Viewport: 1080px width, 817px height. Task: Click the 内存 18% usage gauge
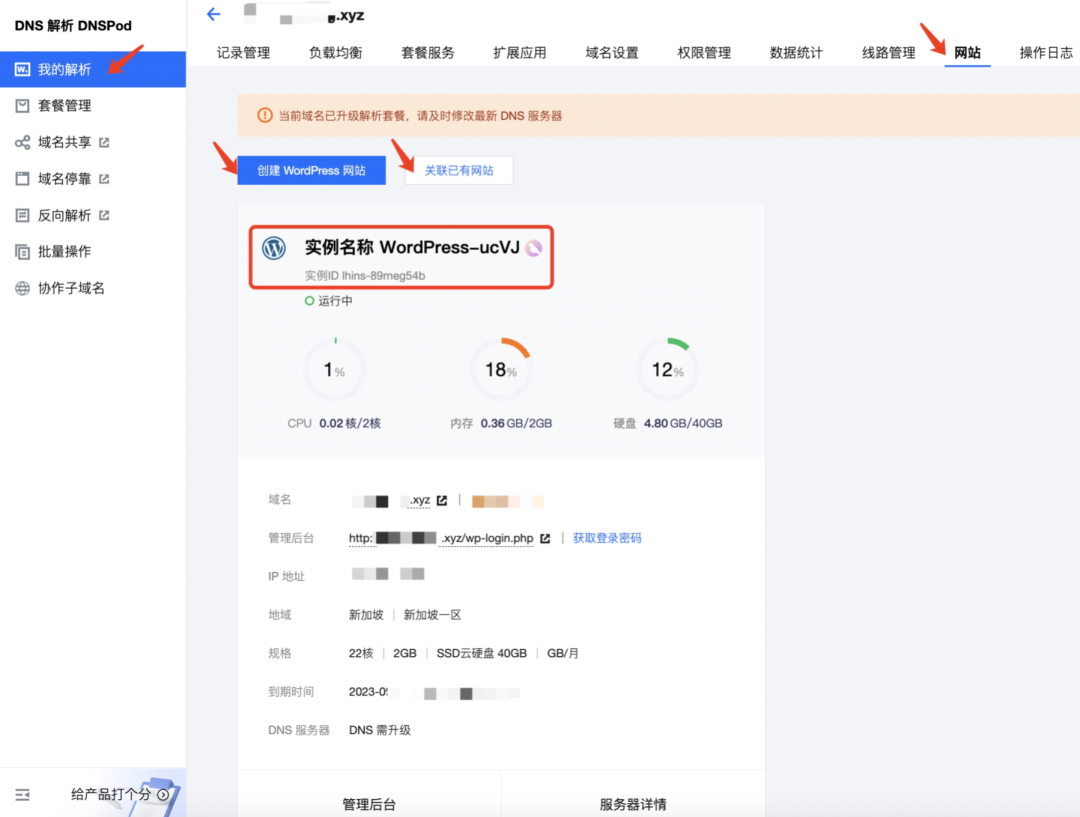501,369
